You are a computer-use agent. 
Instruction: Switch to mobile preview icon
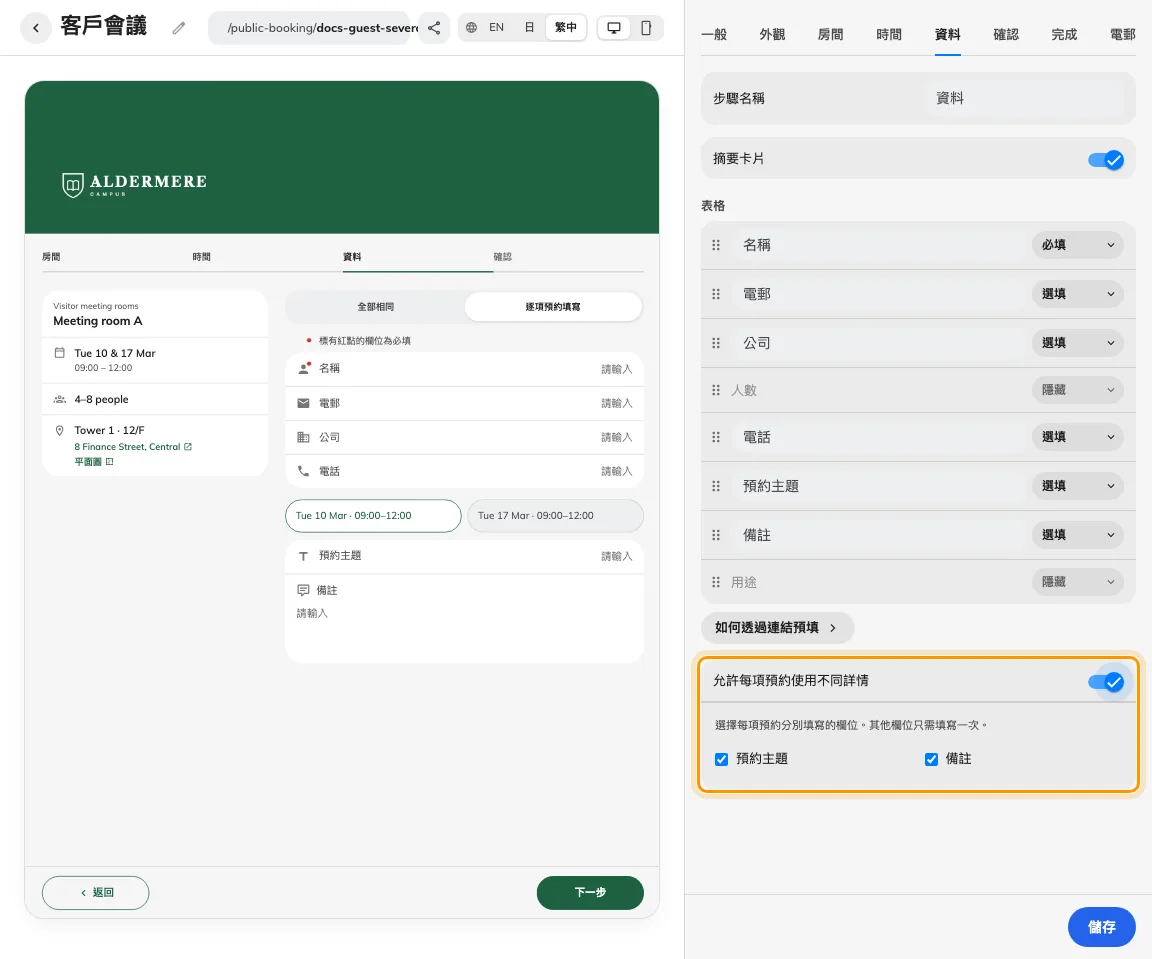tap(646, 28)
